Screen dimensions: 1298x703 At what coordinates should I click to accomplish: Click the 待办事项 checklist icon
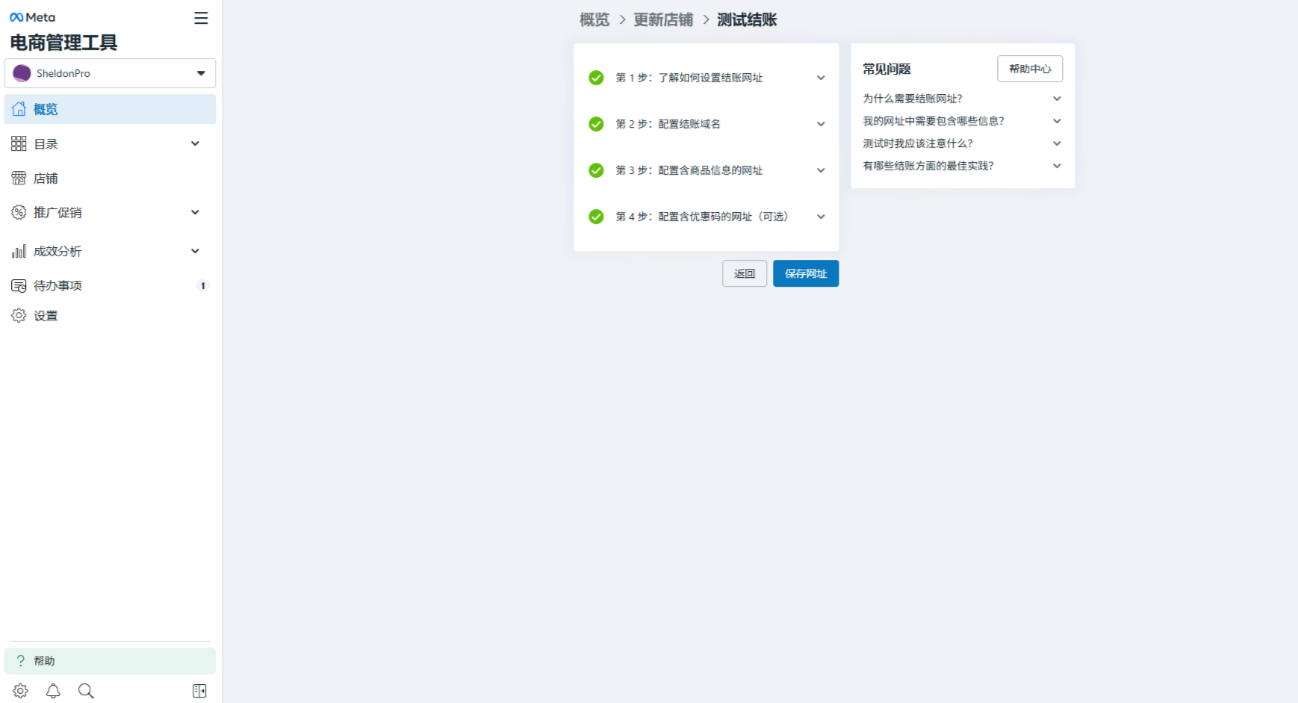tap(18, 286)
